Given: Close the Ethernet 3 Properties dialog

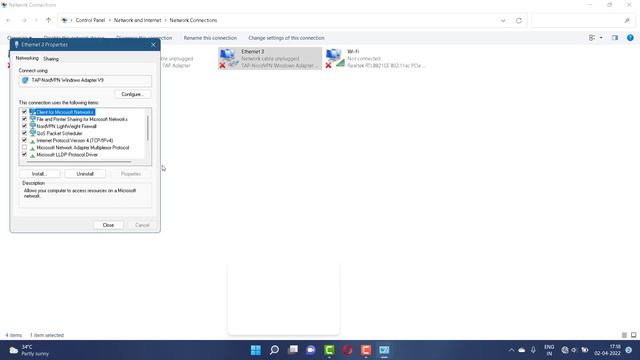Looking at the screenshot, I should (153, 44).
